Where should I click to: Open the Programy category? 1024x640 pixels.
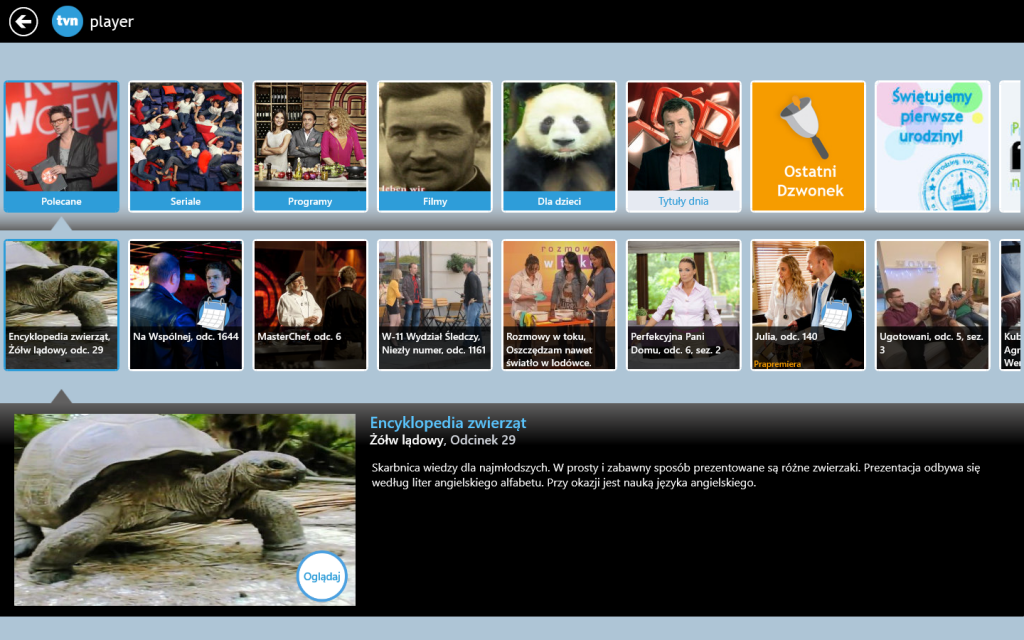310,146
